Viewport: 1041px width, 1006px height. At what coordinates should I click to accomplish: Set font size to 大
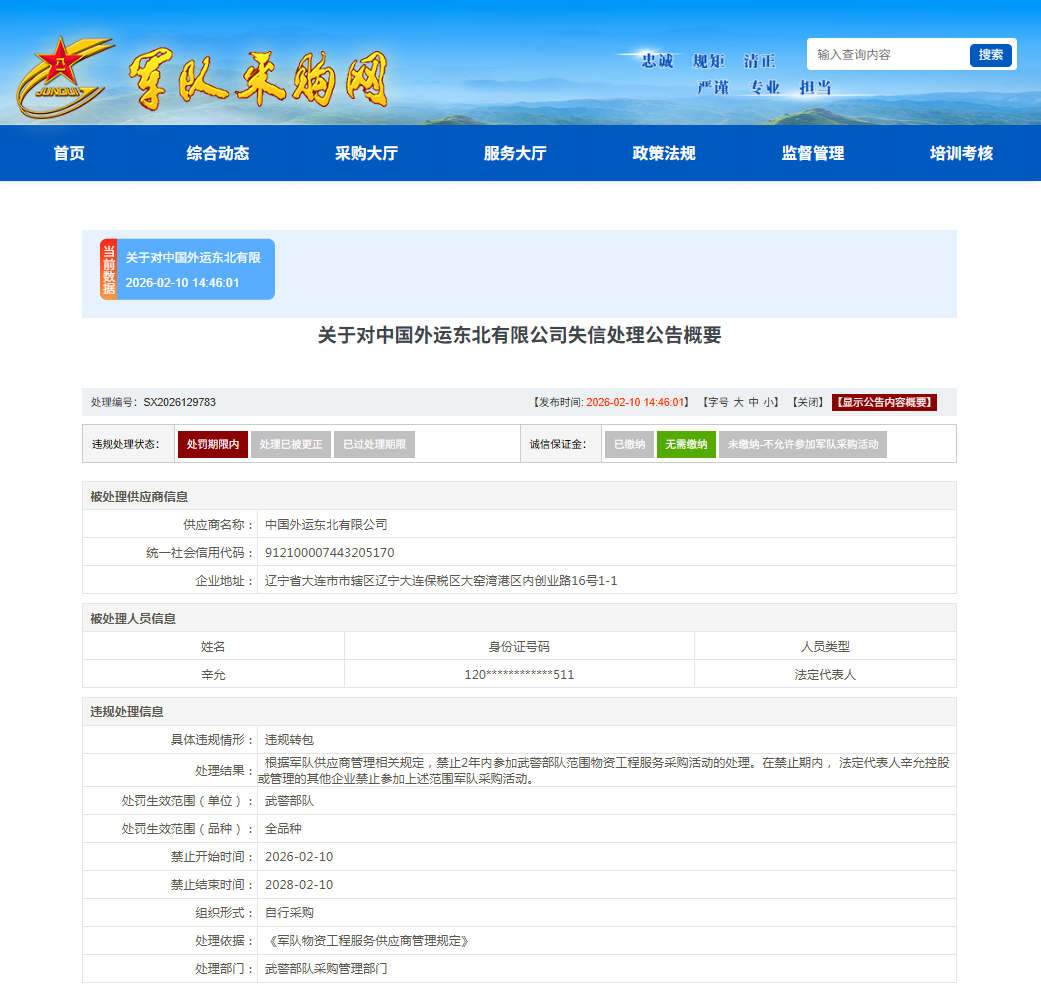(x=739, y=400)
